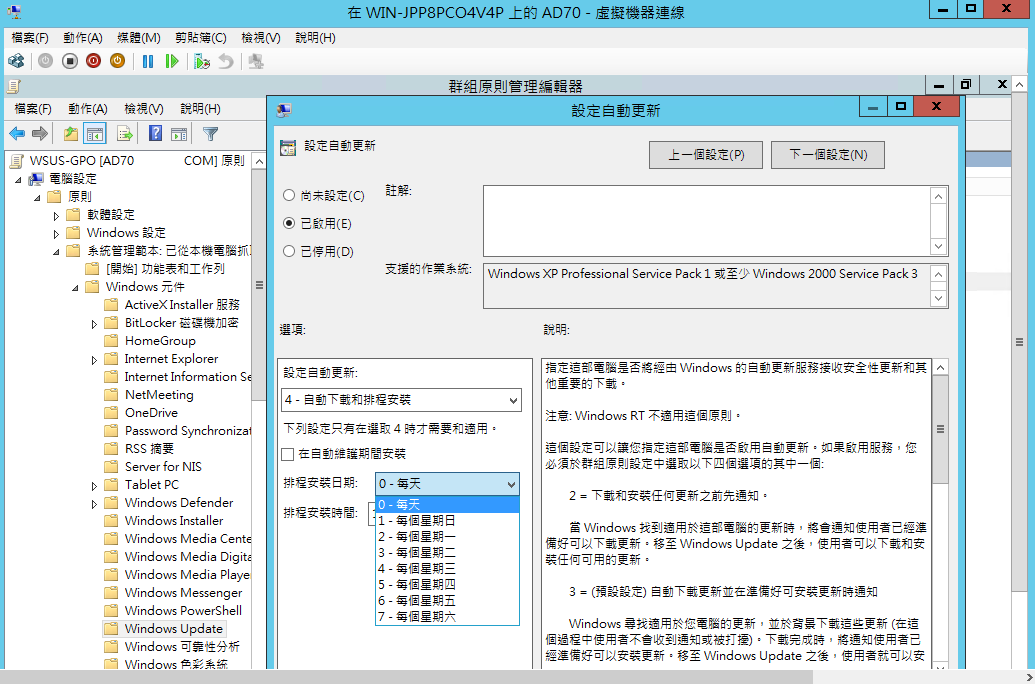Select the 尚未設定(C) radio button
This screenshot has width=1035, height=684.
[x=288, y=195]
